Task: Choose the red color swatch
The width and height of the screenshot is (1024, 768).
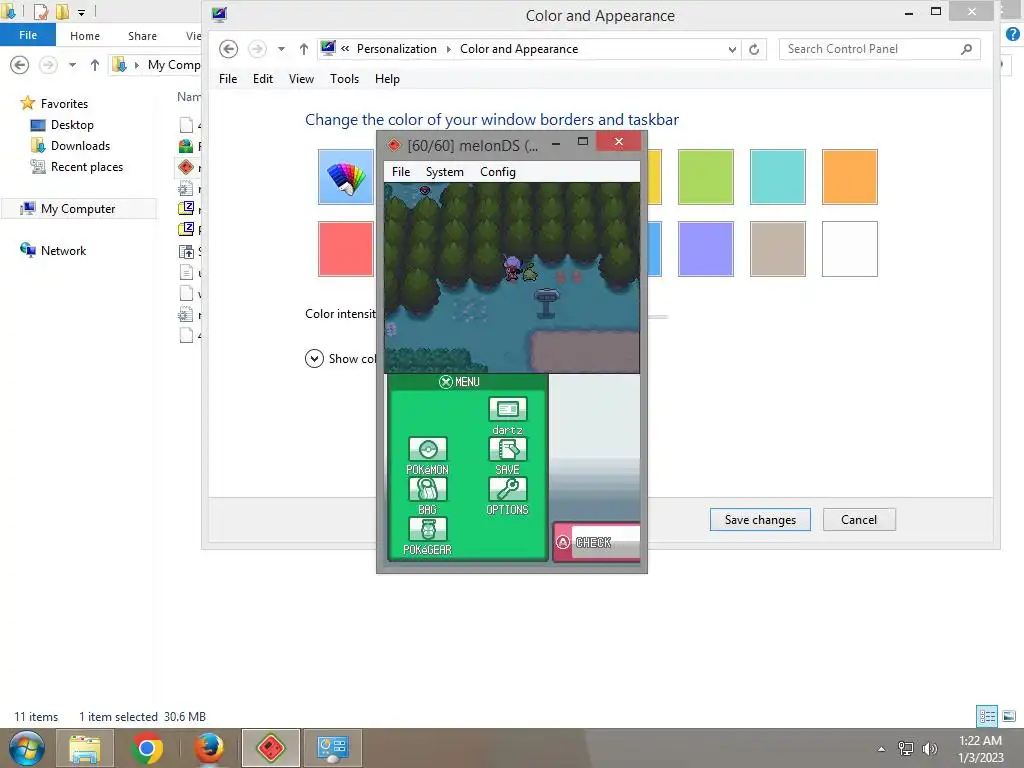Action: [345, 249]
